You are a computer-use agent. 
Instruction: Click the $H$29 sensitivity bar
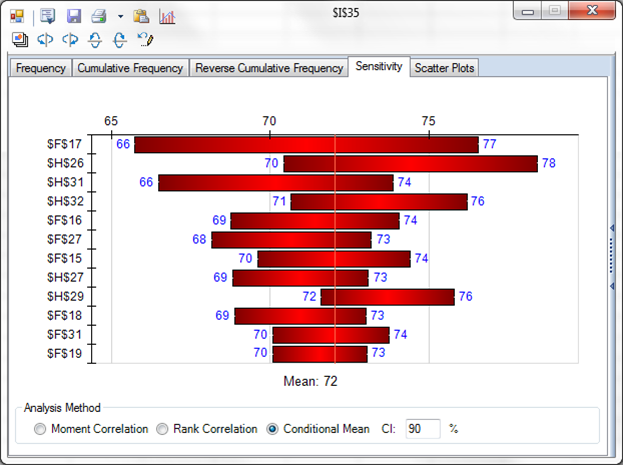pos(387,297)
